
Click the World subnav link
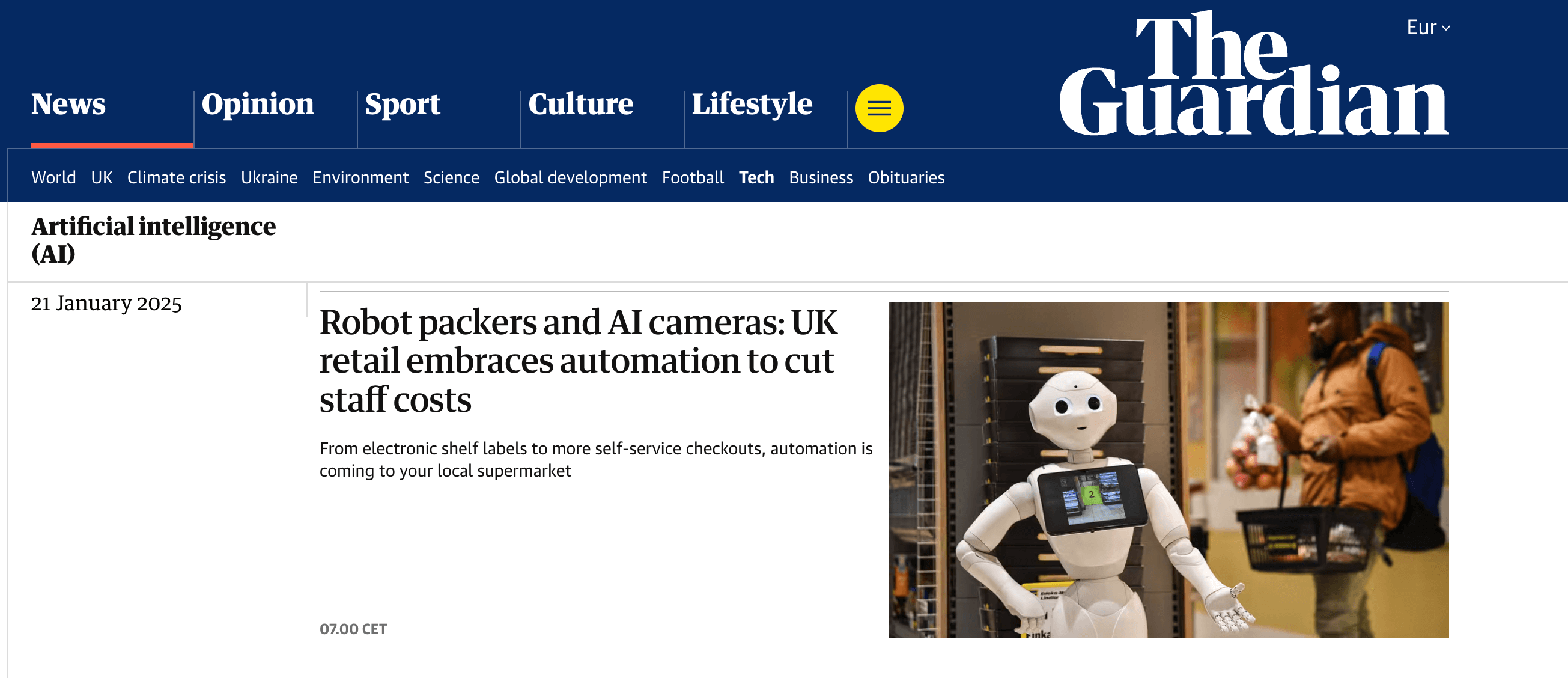[53, 177]
